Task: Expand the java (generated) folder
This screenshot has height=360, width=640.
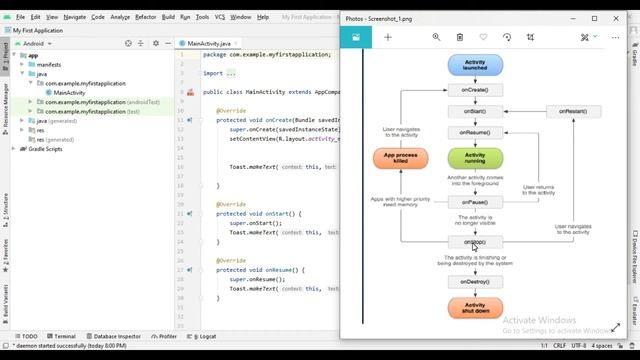Action: pos(22,120)
